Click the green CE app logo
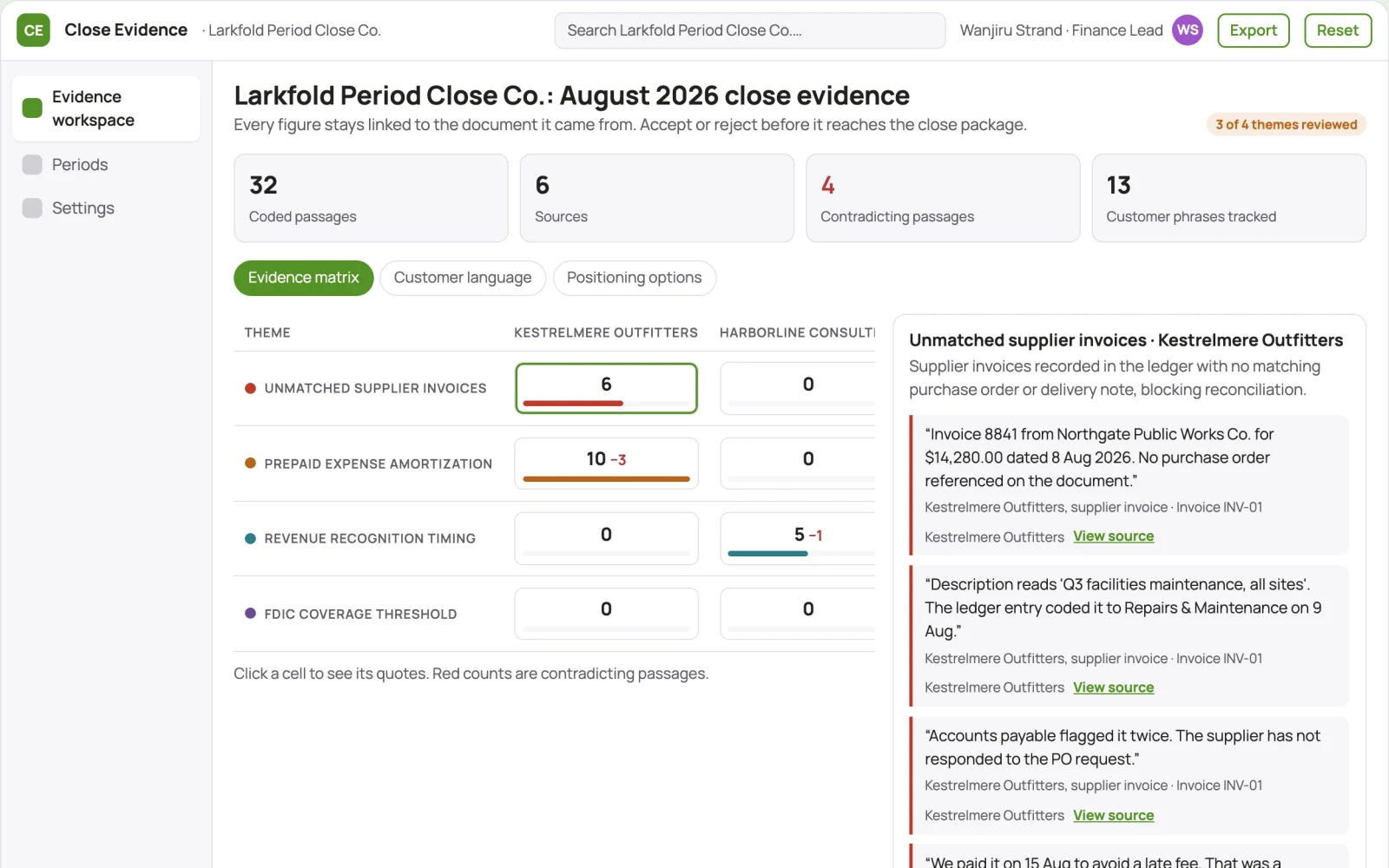Viewport: 1389px width, 868px height. (33, 30)
